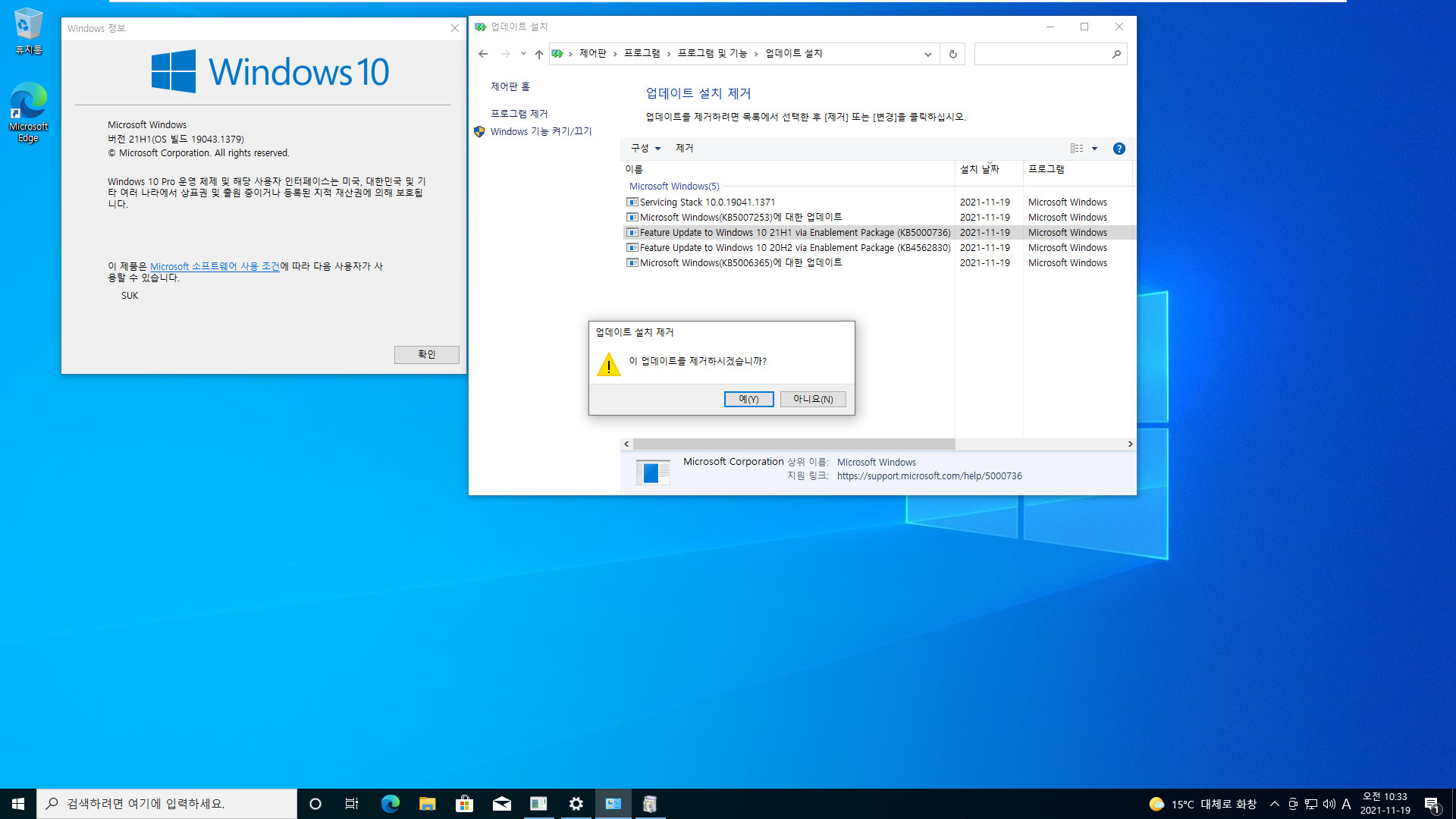Viewport: 1456px width, 819px height.
Task: Go up one folder level
Action: pos(539,54)
